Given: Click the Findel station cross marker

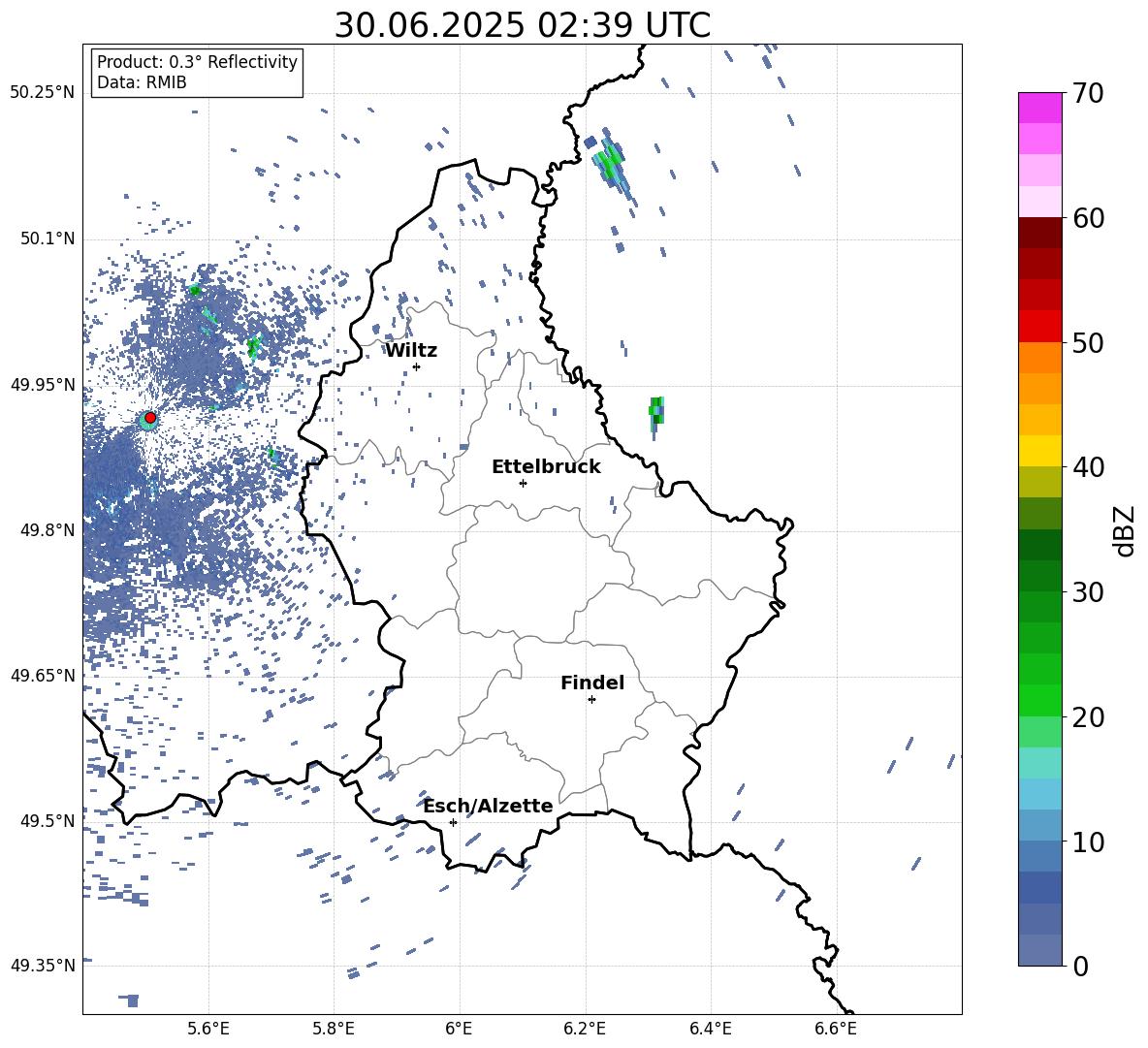Looking at the screenshot, I should coord(591,700).
